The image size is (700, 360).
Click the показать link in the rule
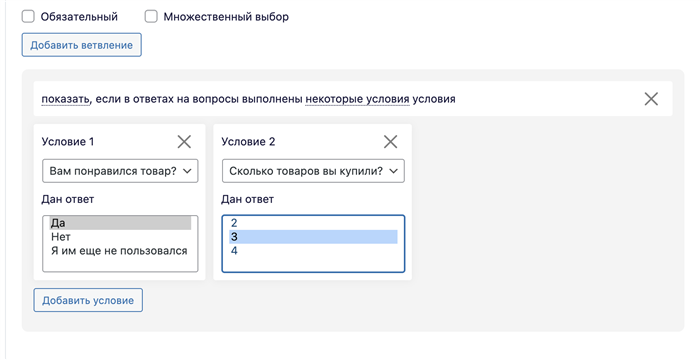coord(66,99)
